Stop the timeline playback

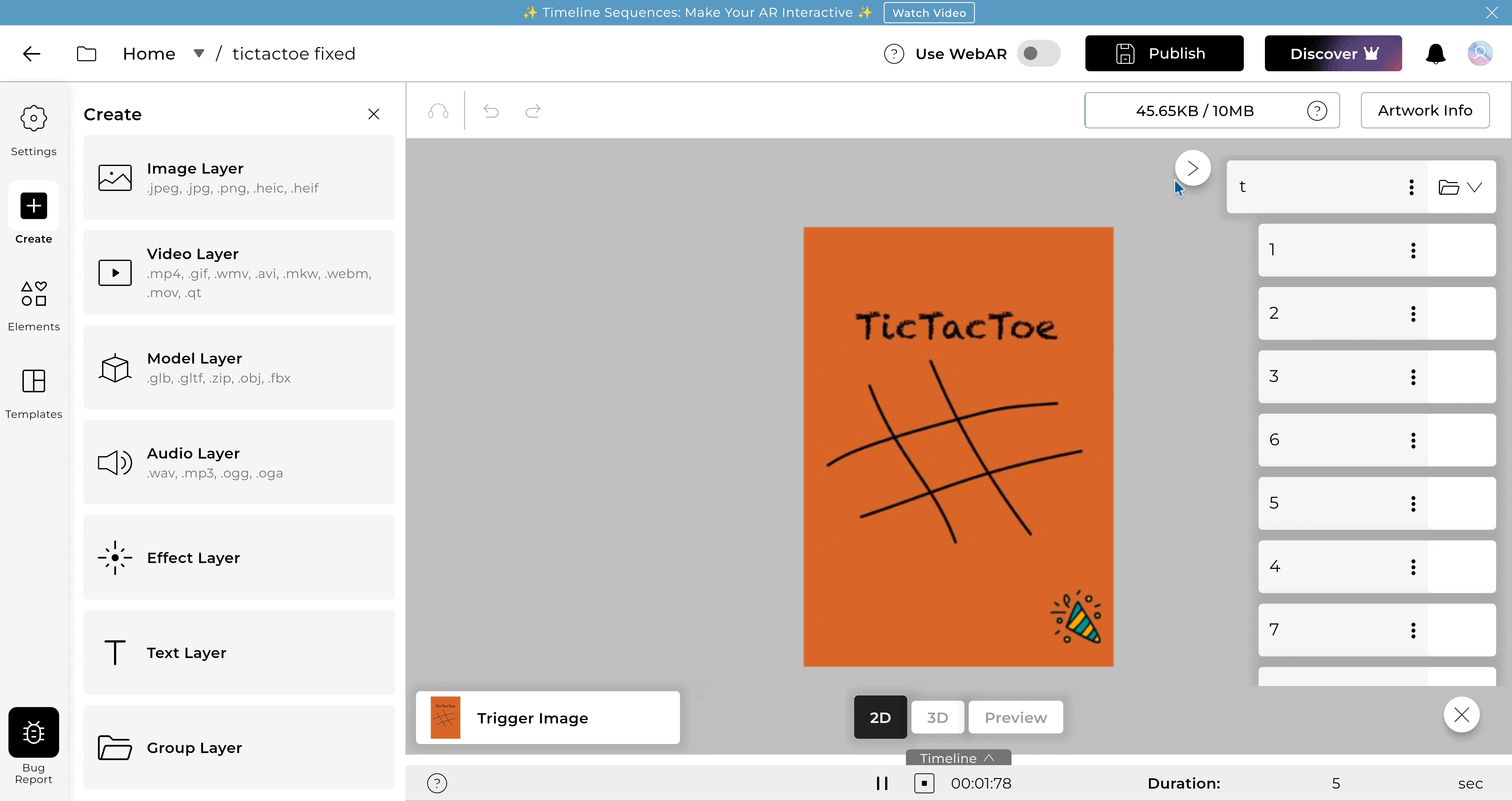[924, 783]
